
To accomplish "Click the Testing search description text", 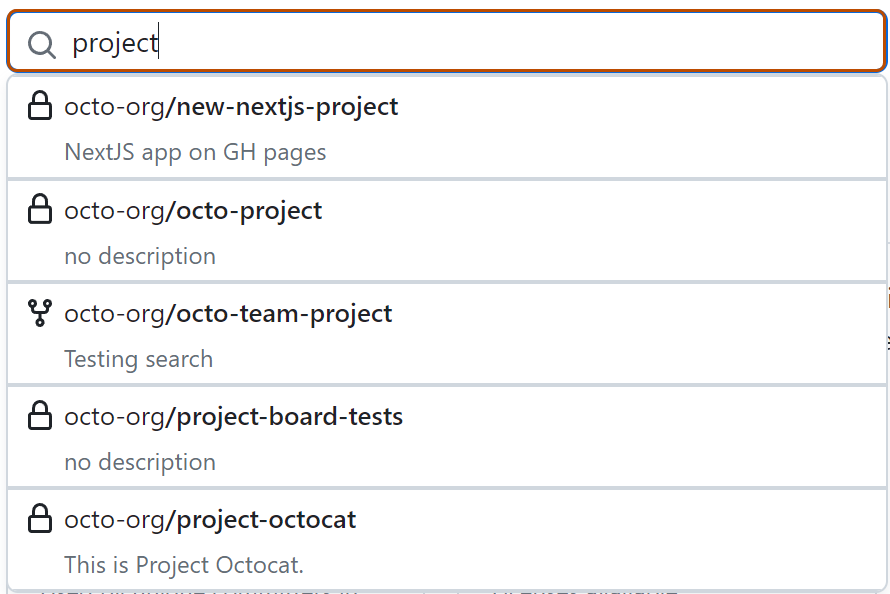I will click(x=138, y=358).
